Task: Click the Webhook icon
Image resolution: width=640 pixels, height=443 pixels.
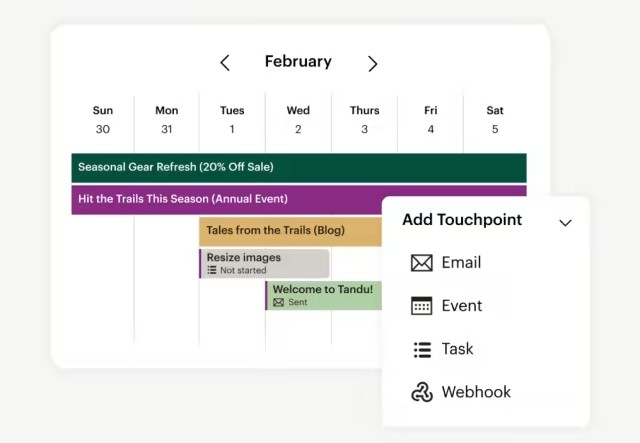Action: click(x=421, y=392)
